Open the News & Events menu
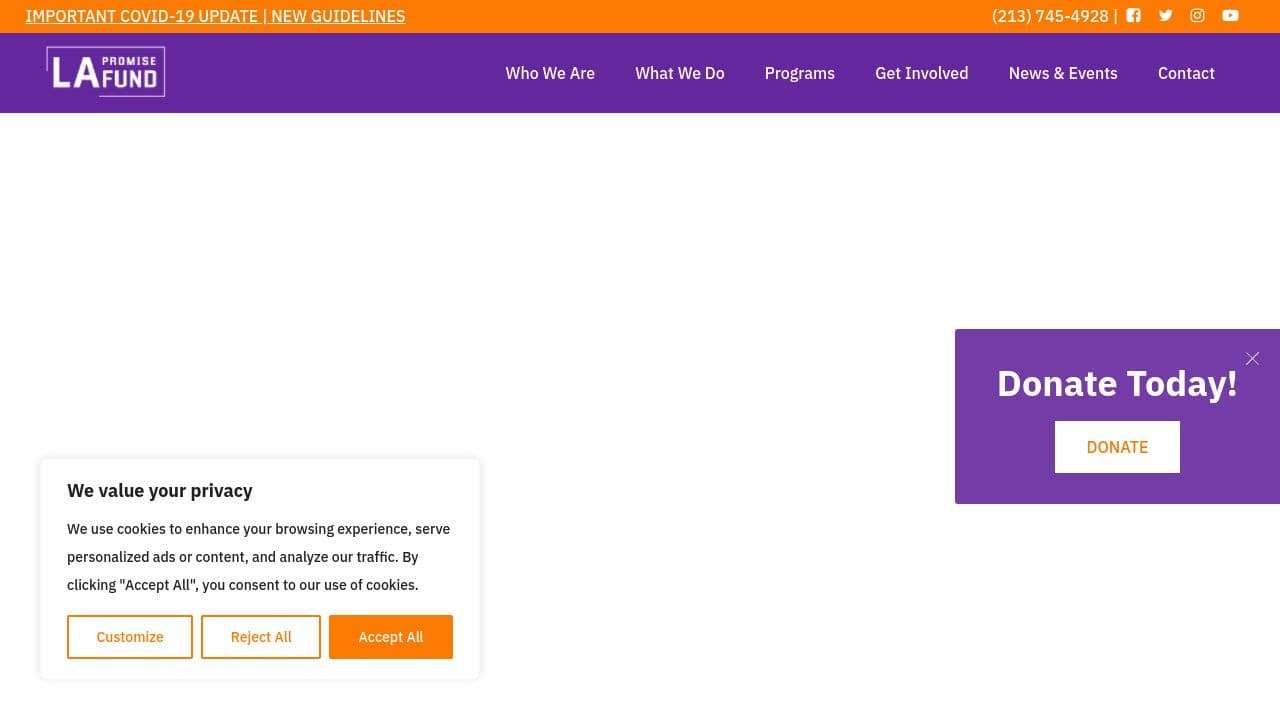The width and height of the screenshot is (1280, 720). point(1063,73)
